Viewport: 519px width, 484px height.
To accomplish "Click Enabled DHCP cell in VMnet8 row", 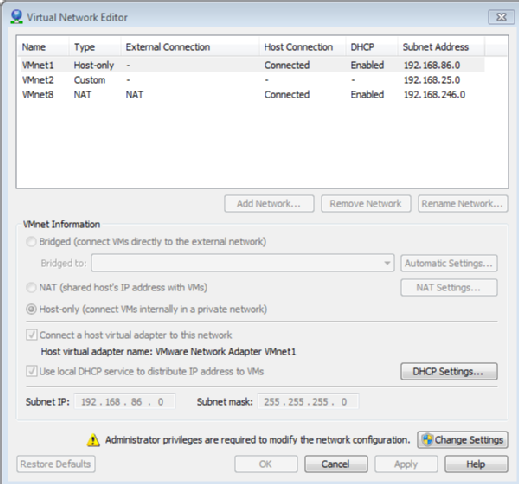I will (367, 95).
